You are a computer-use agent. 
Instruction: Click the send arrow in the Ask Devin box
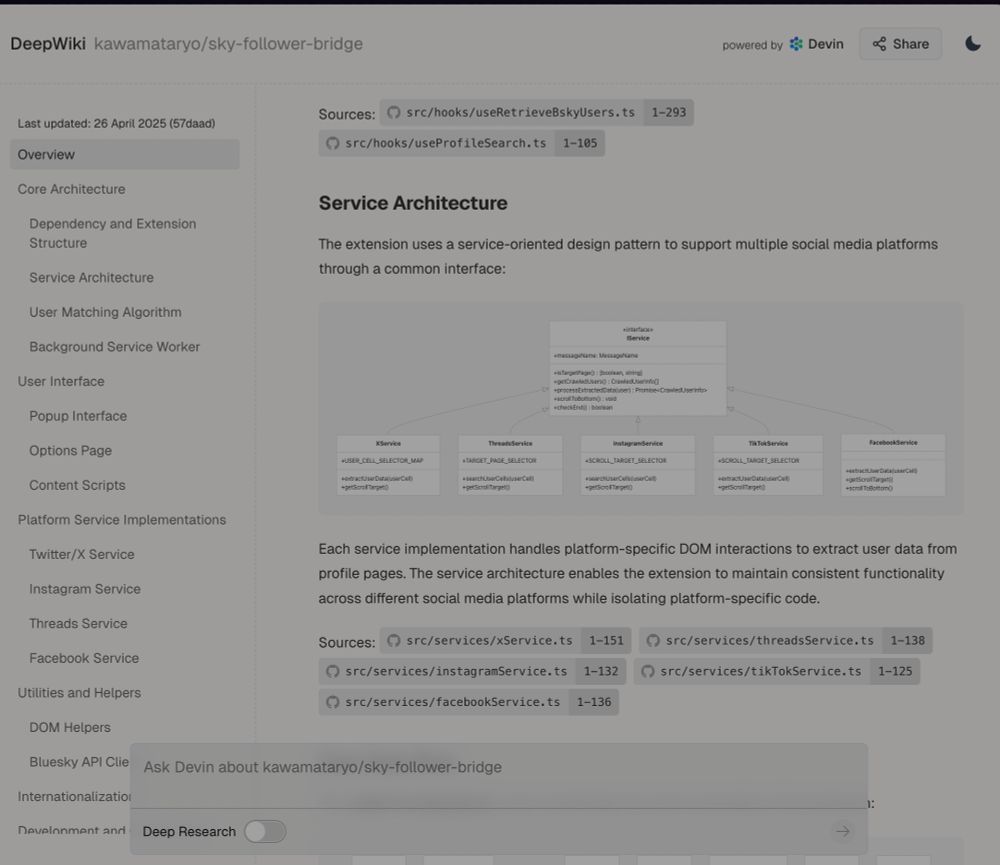[x=842, y=831]
